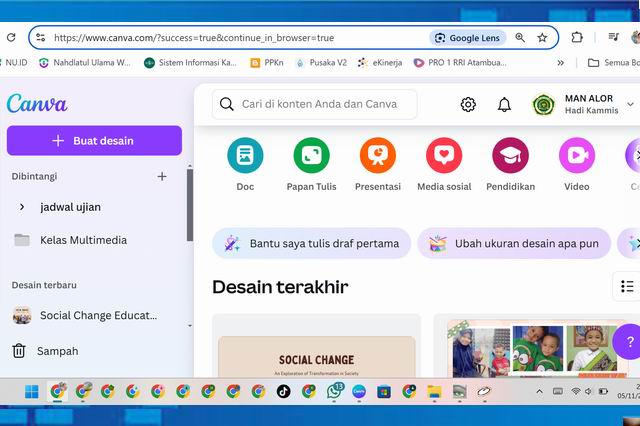The image size is (640, 426).
Task: Open Semua Bookmark folder
Action: tap(613, 63)
